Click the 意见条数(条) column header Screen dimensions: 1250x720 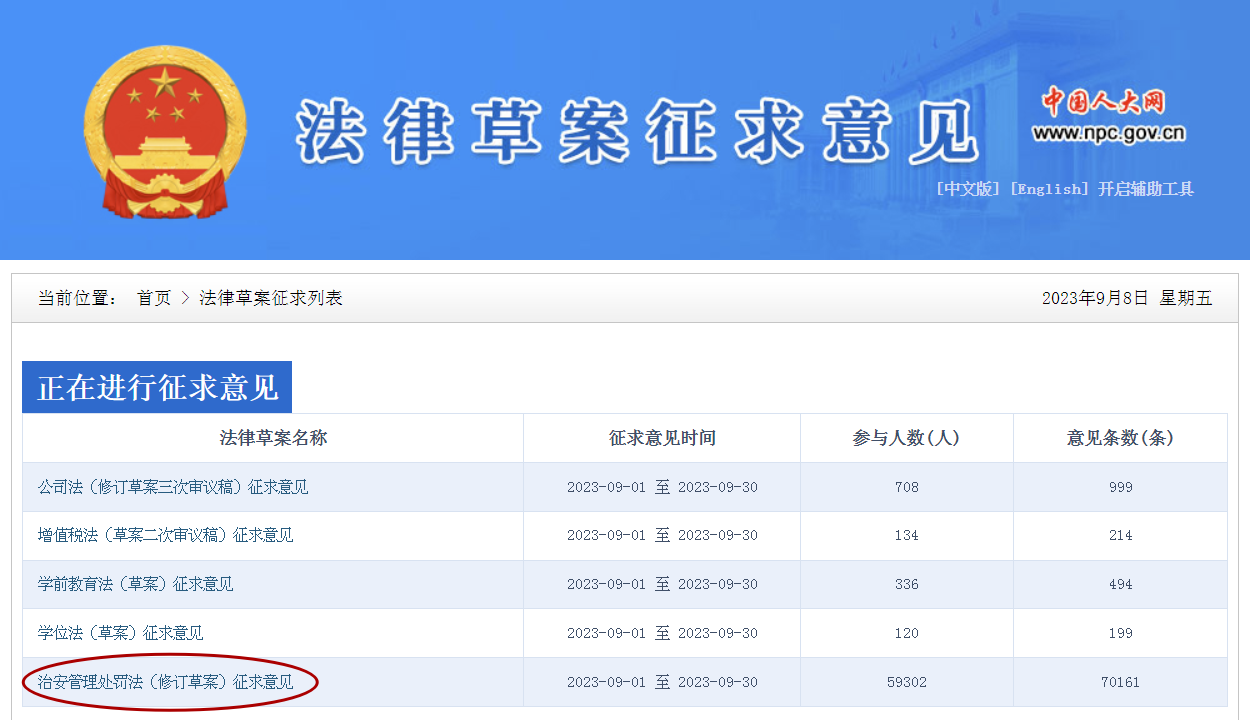tap(1120, 438)
